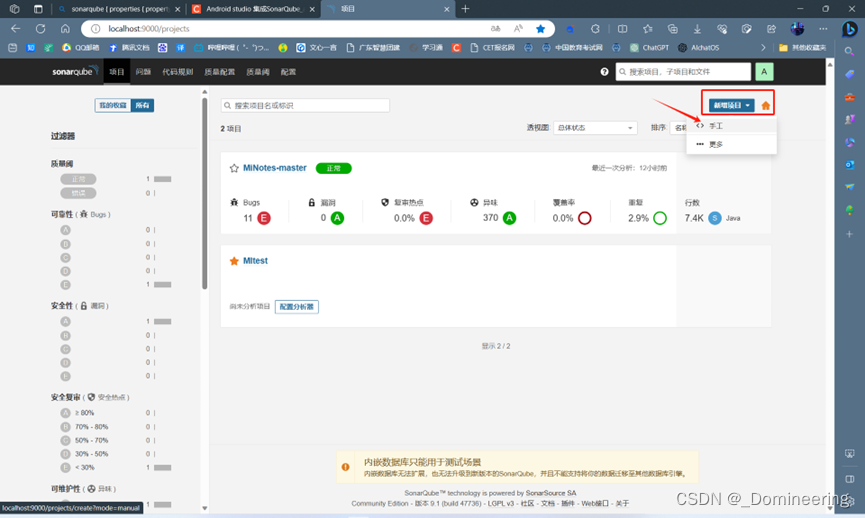Filter security by rating A
Viewport: 865px width, 518px height.
tap(66, 322)
